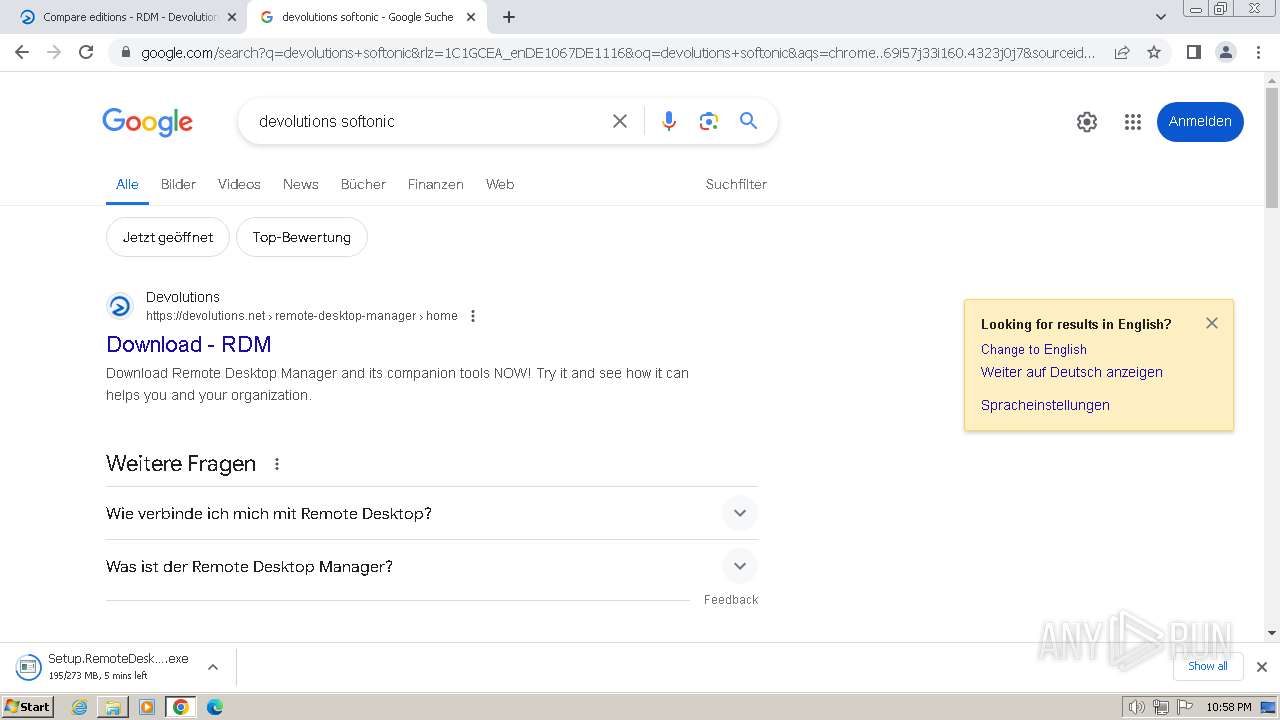Click the taskbar clock 10:58 PM
This screenshot has width=1280, height=720.
click(1229, 707)
